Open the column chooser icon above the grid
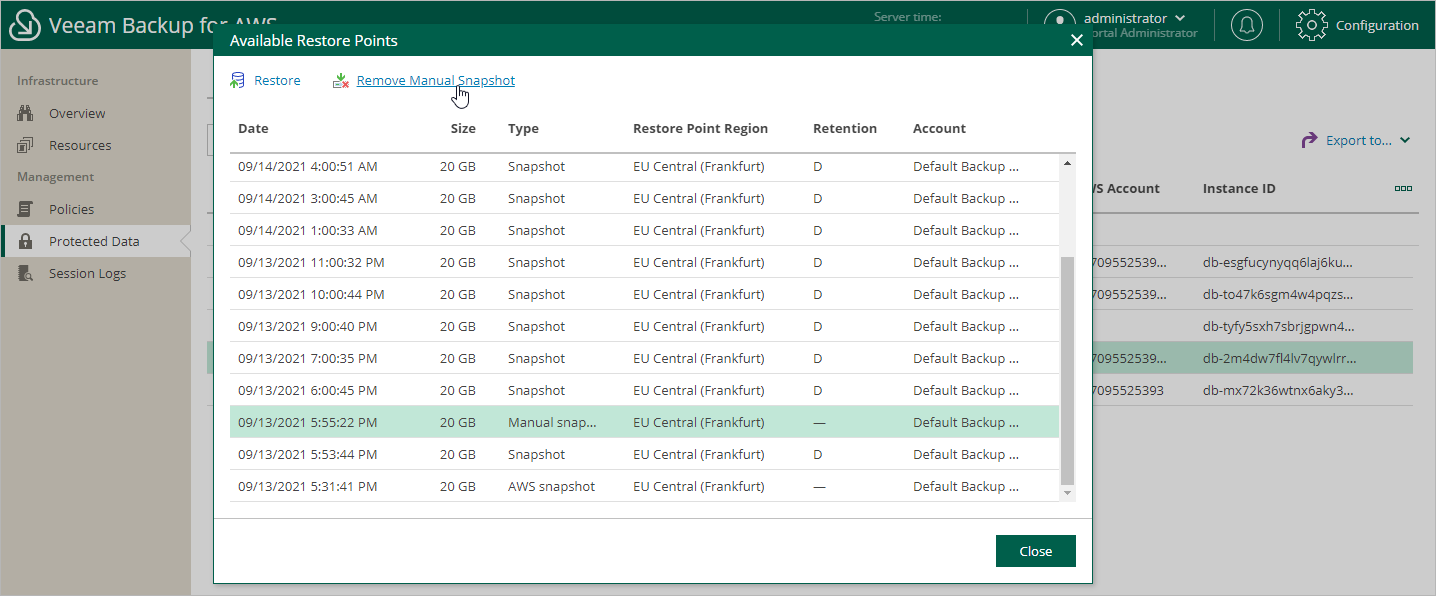This screenshot has height=596, width=1436. (x=1403, y=188)
